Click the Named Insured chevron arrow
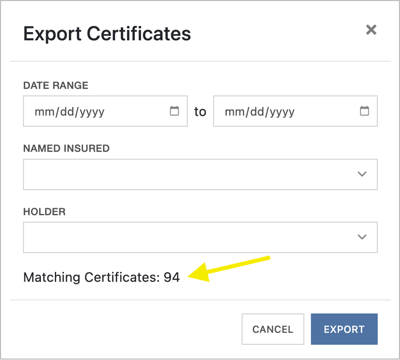 pyautogui.click(x=362, y=174)
